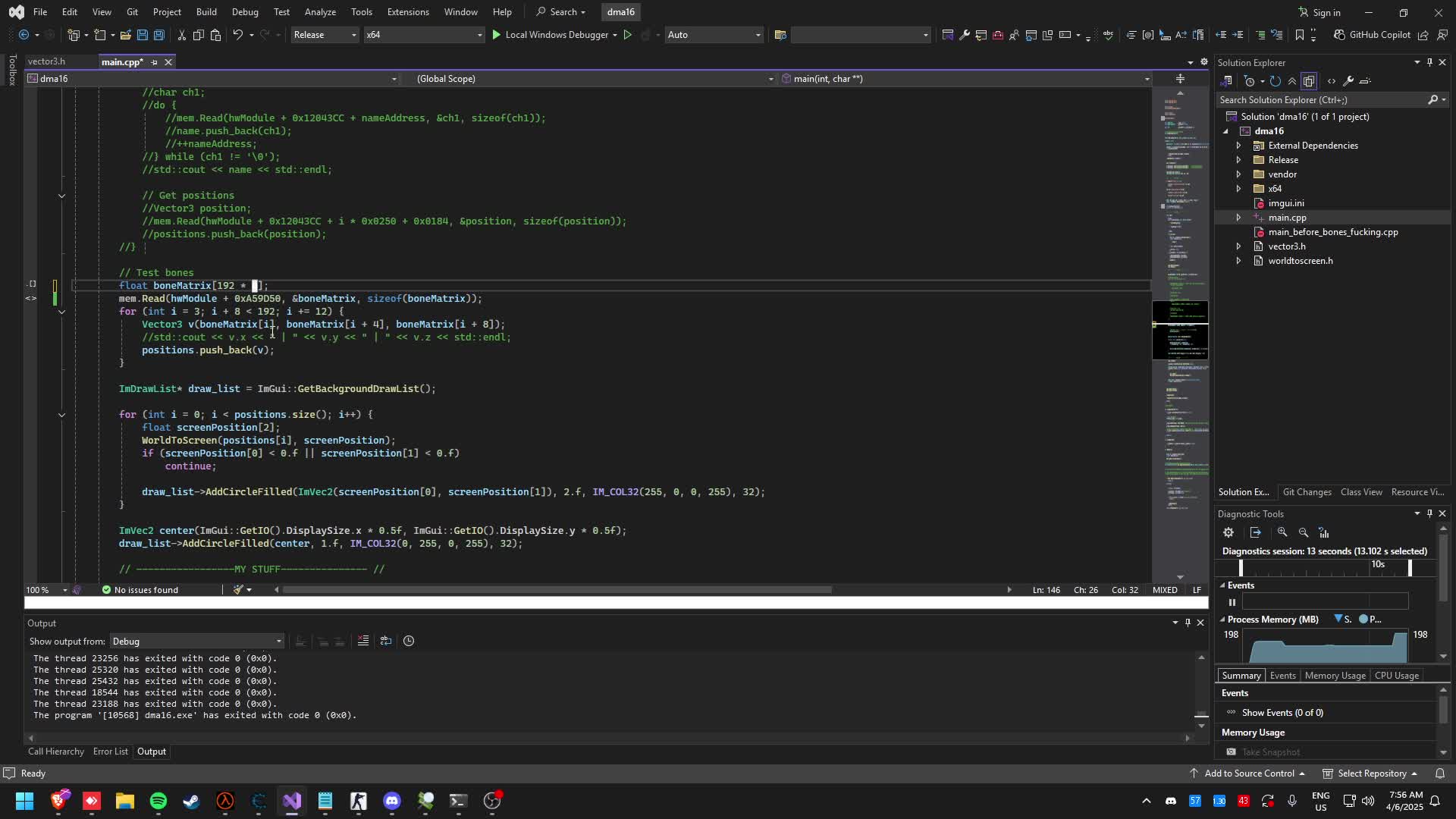Toggle auto-hide pin on the Output window
Image resolution: width=1456 pixels, height=819 pixels.
tap(1188, 623)
